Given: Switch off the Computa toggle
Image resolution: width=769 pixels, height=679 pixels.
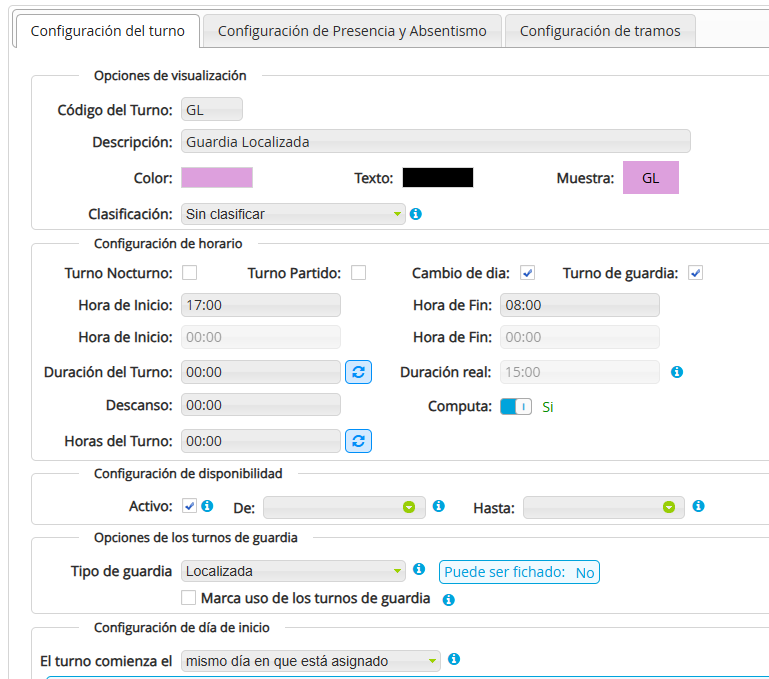Looking at the screenshot, I should tap(516, 407).
